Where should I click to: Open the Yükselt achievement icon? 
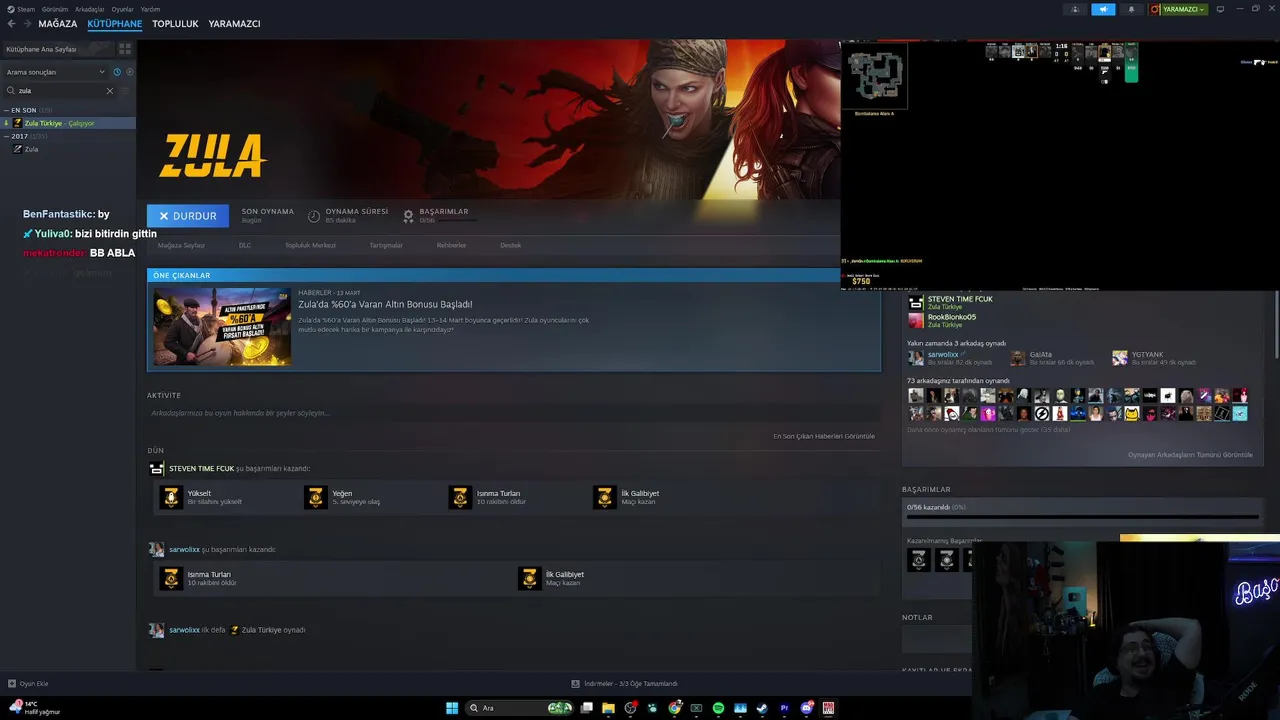click(x=171, y=497)
